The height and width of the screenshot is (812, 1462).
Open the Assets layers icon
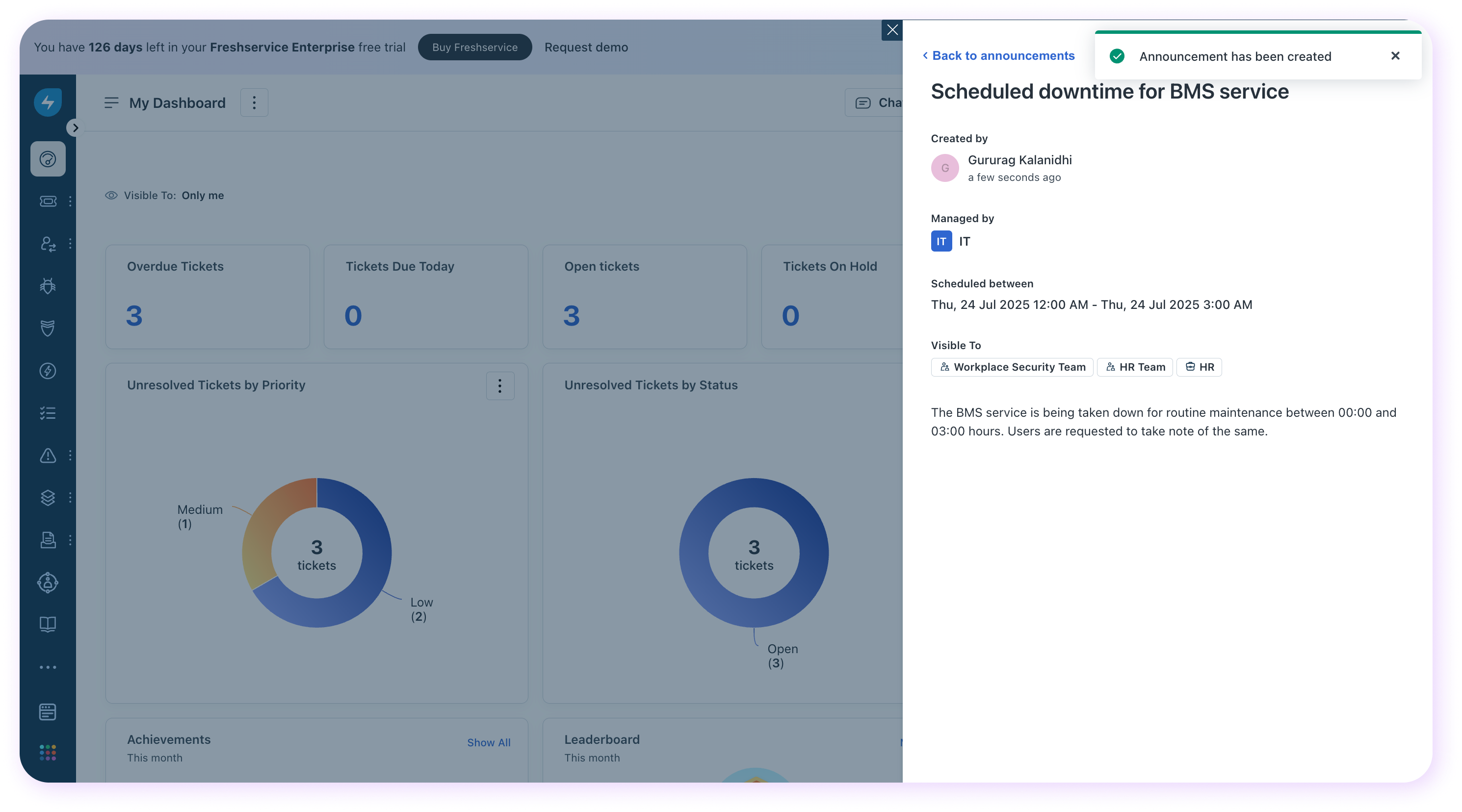pyautogui.click(x=48, y=498)
